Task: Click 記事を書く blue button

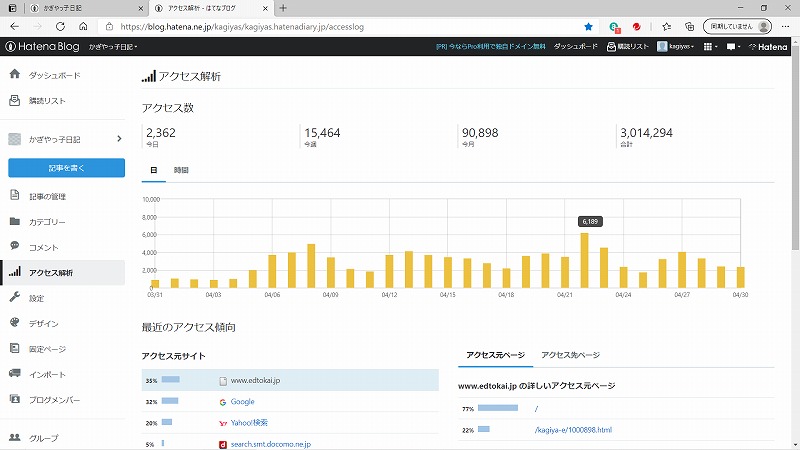Action: pos(66,168)
